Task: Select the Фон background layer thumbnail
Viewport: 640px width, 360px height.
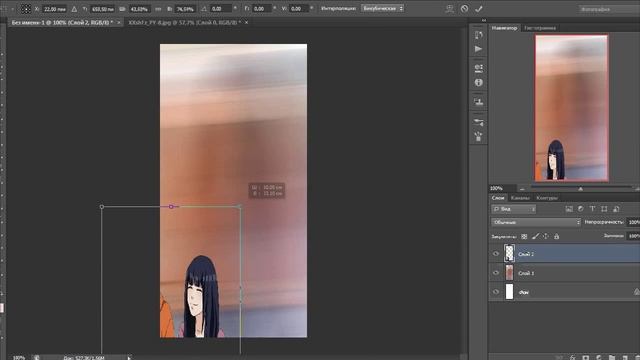Action: point(509,292)
